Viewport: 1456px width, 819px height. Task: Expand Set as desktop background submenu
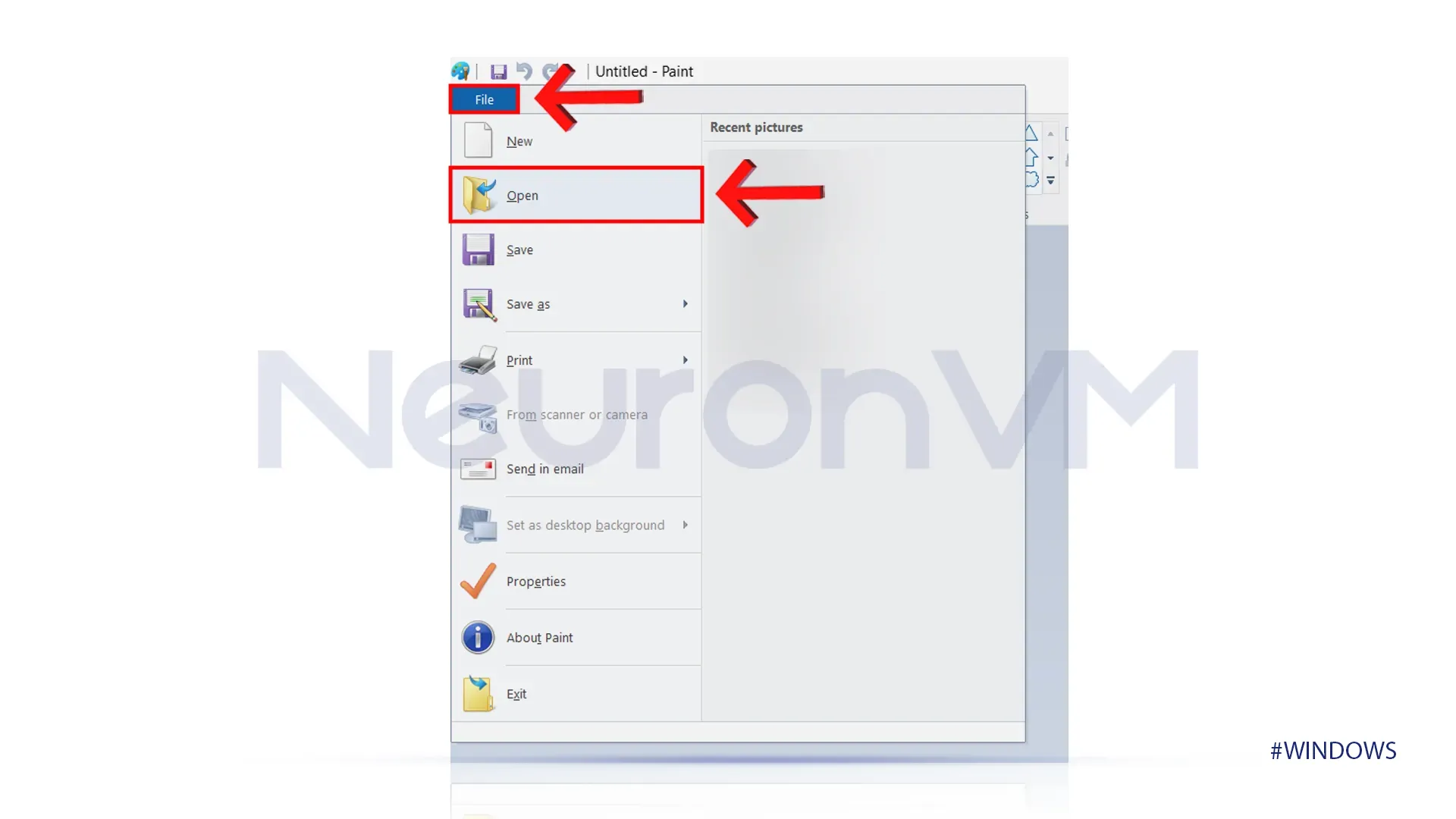coord(686,524)
